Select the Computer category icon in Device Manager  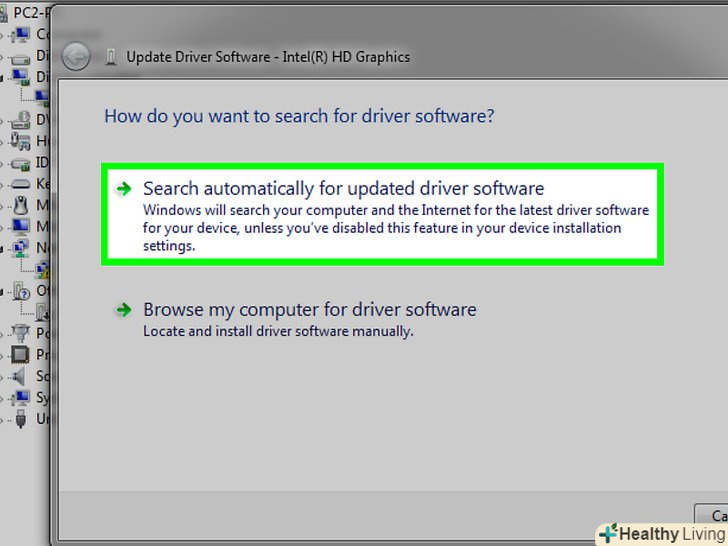pyautogui.click(x=20, y=34)
